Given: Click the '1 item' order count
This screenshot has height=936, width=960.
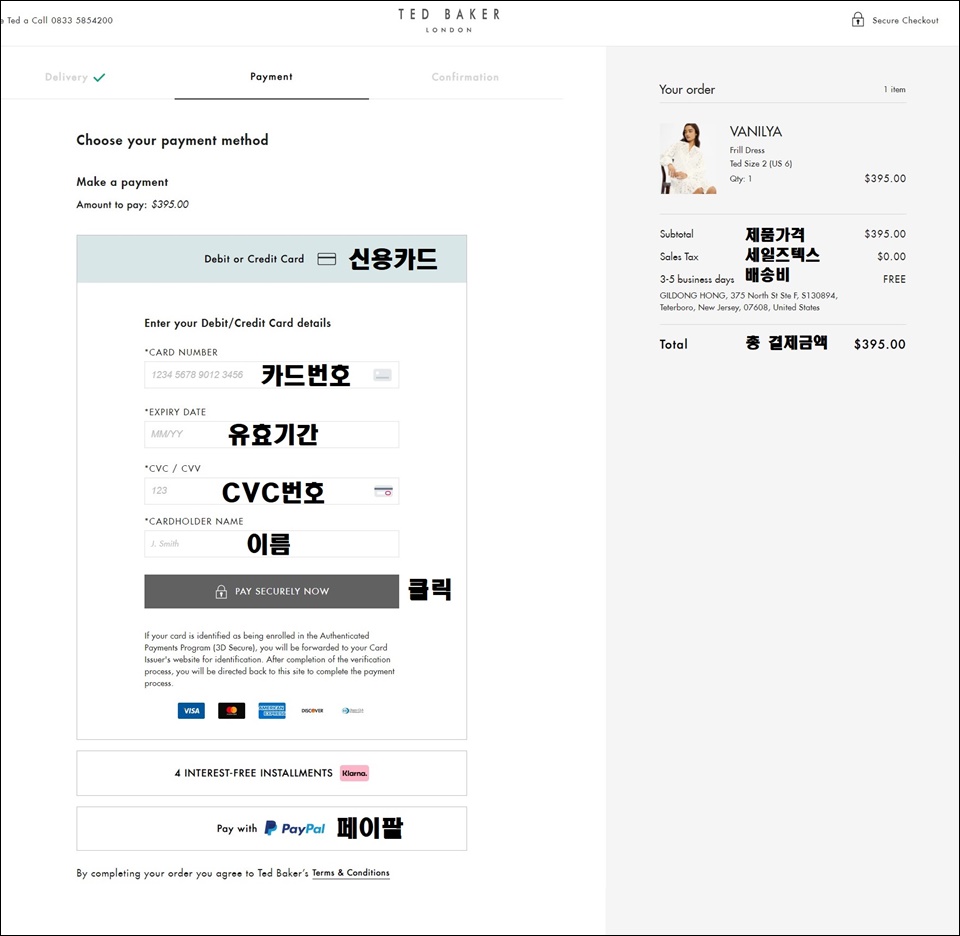Looking at the screenshot, I should (894, 89).
